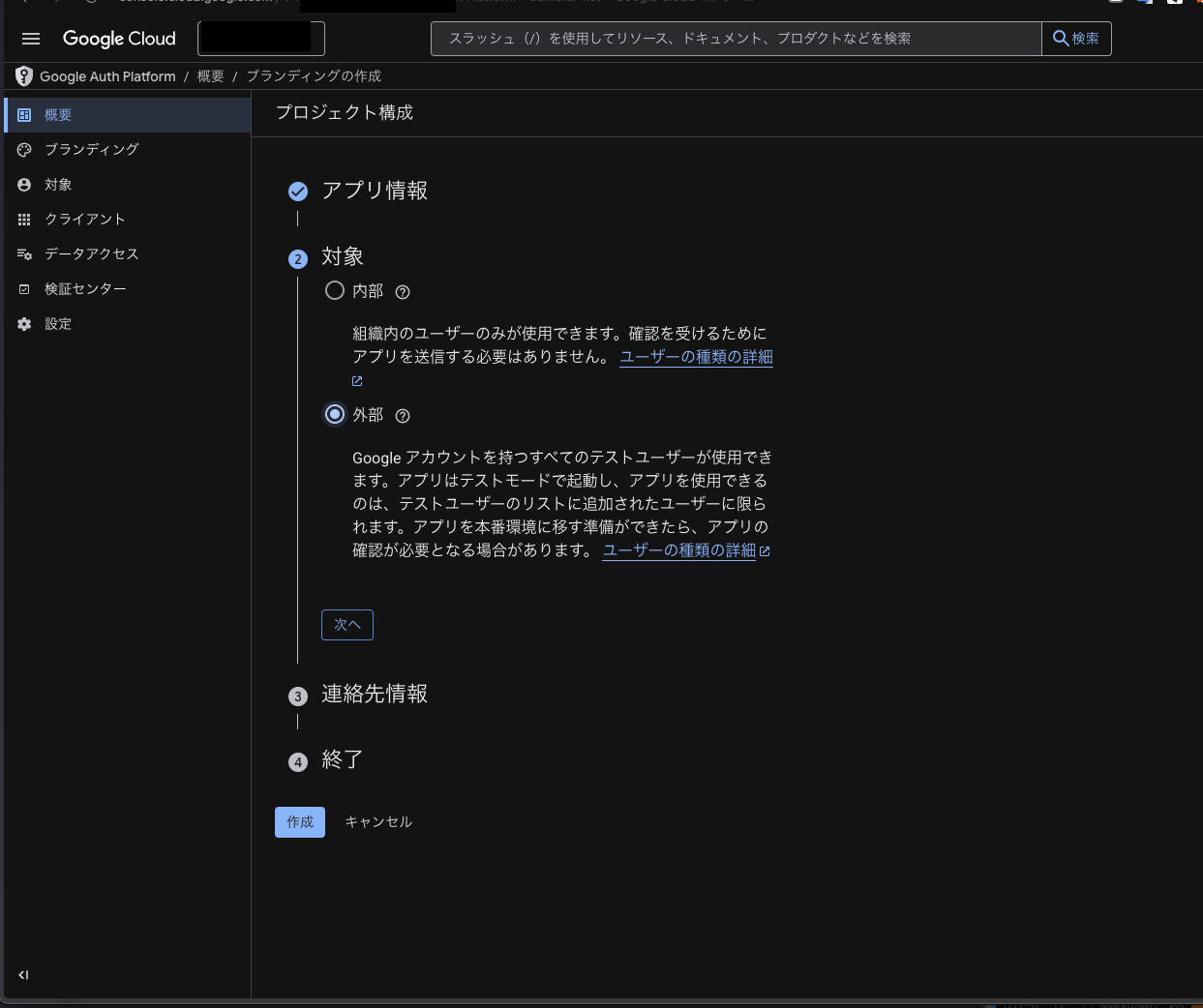Click the 対象 person icon in sidebar
The width and height of the screenshot is (1203, 1008).
point(24,185)
